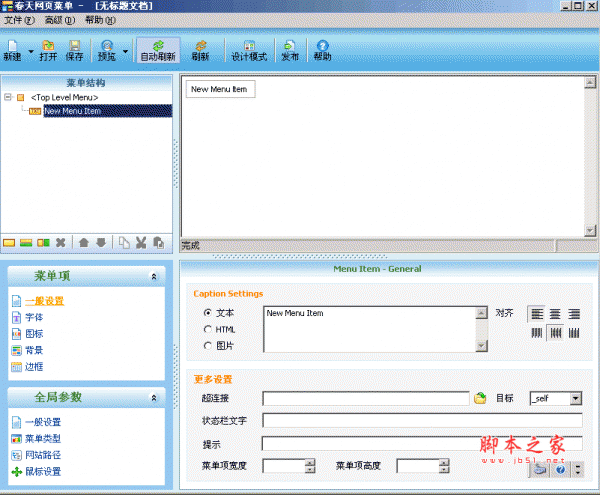Click the scissors cut icon
Screen dimensions: 600x495
(141, 242)
